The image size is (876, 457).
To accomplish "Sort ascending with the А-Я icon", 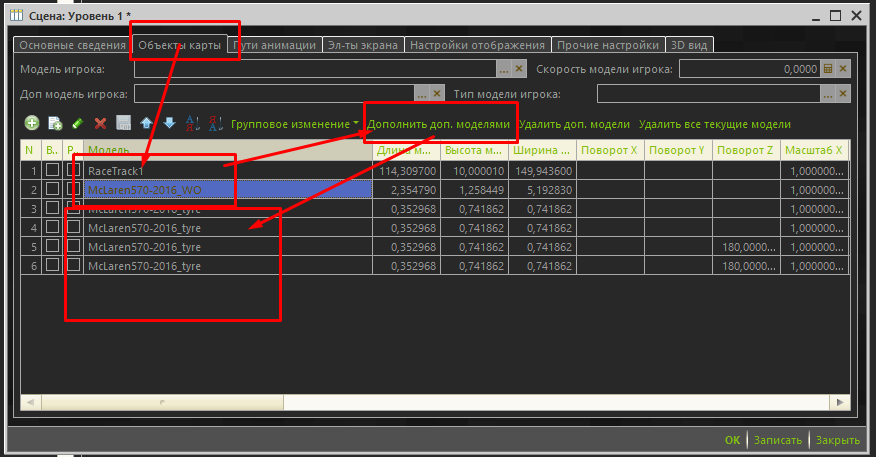I will (x=193, y=123).
